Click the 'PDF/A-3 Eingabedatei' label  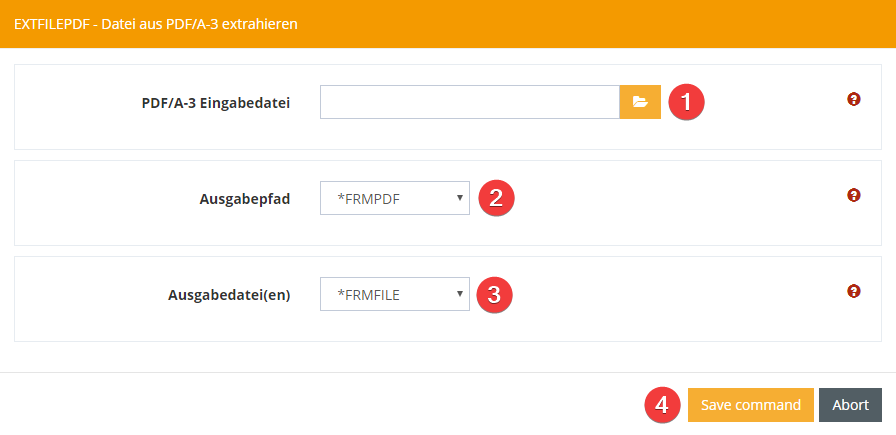216,102
